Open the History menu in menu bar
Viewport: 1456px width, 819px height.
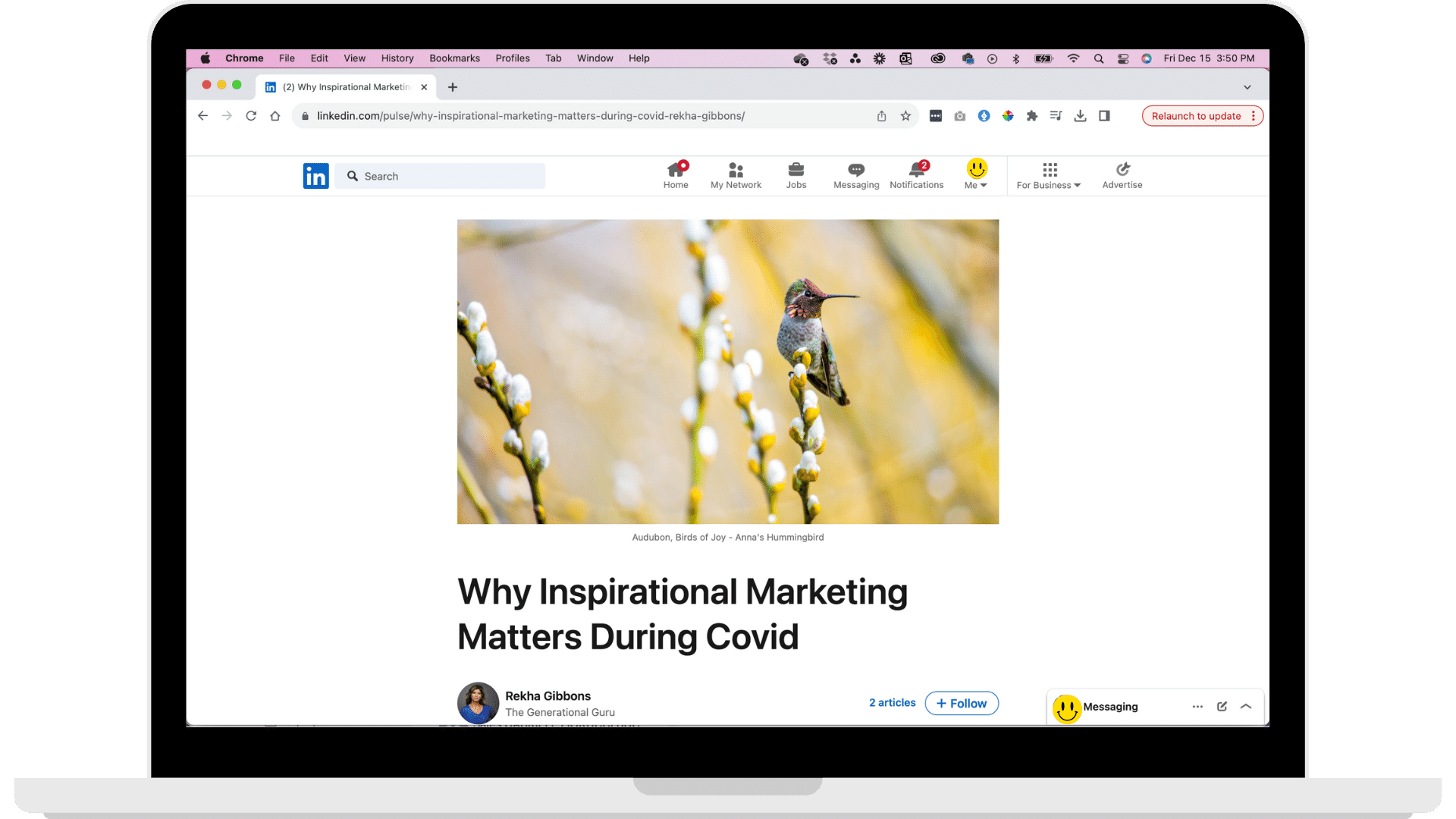coord(397,58)
